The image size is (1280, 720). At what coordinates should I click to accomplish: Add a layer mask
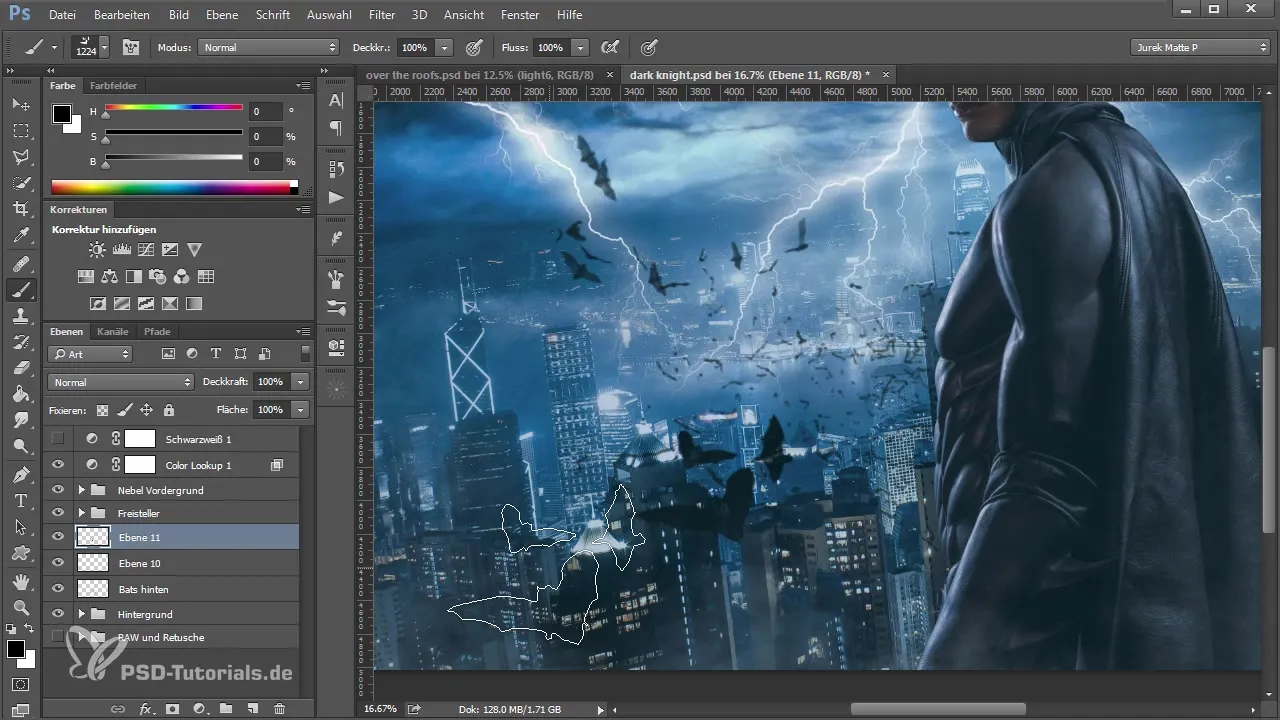(172, 708)
